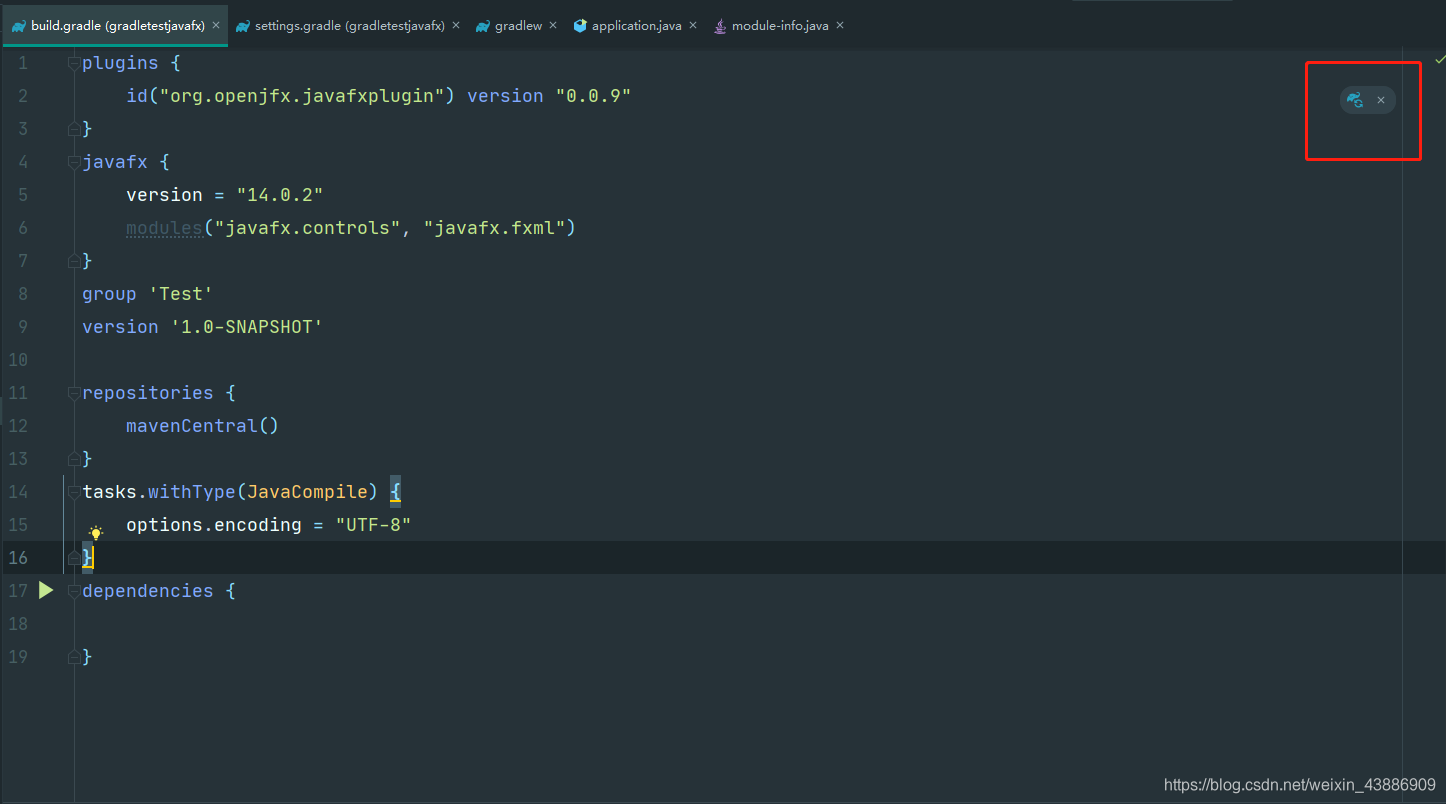Collapse the plugins block fold marker

73,63
